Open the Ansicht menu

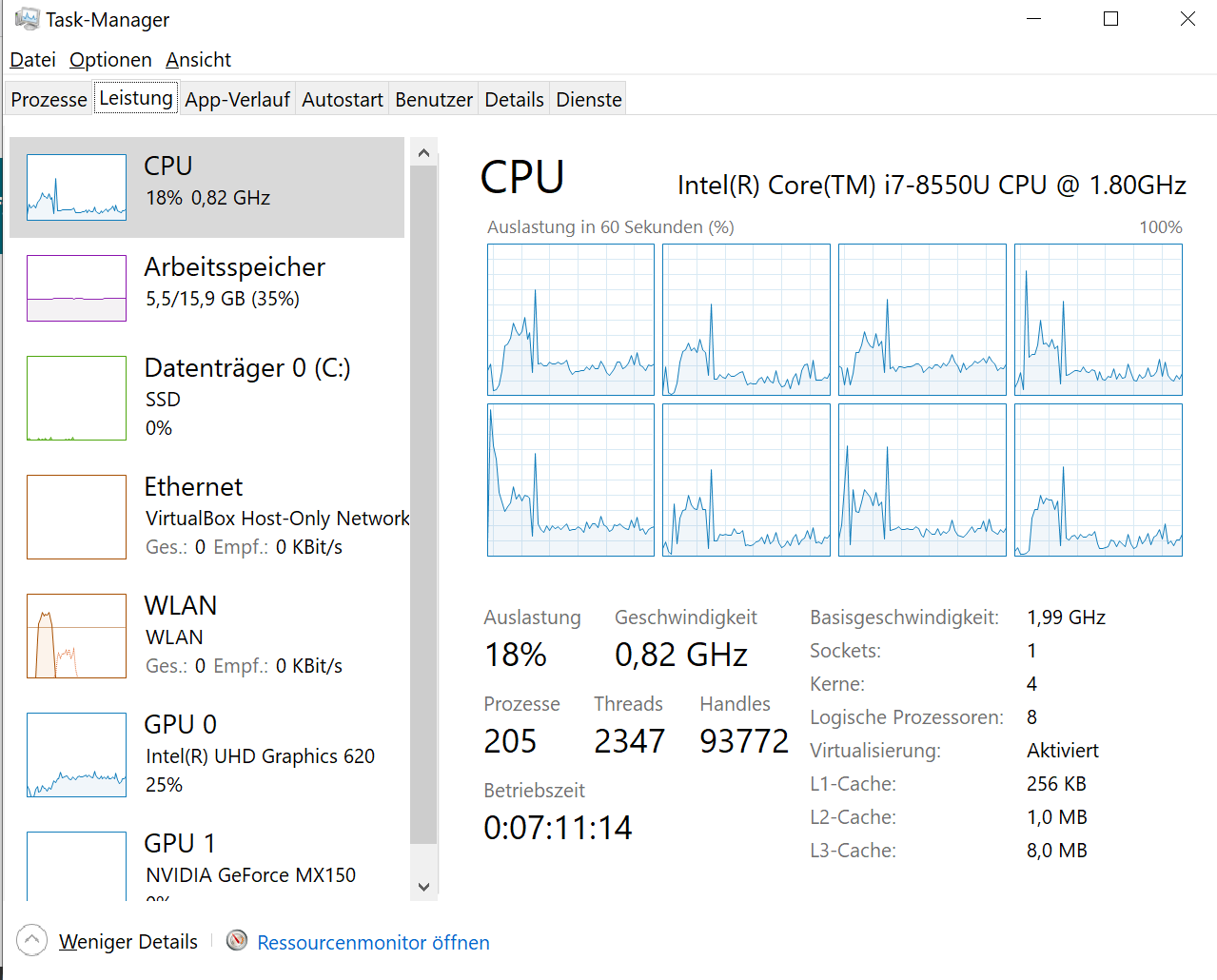point(198,59)
